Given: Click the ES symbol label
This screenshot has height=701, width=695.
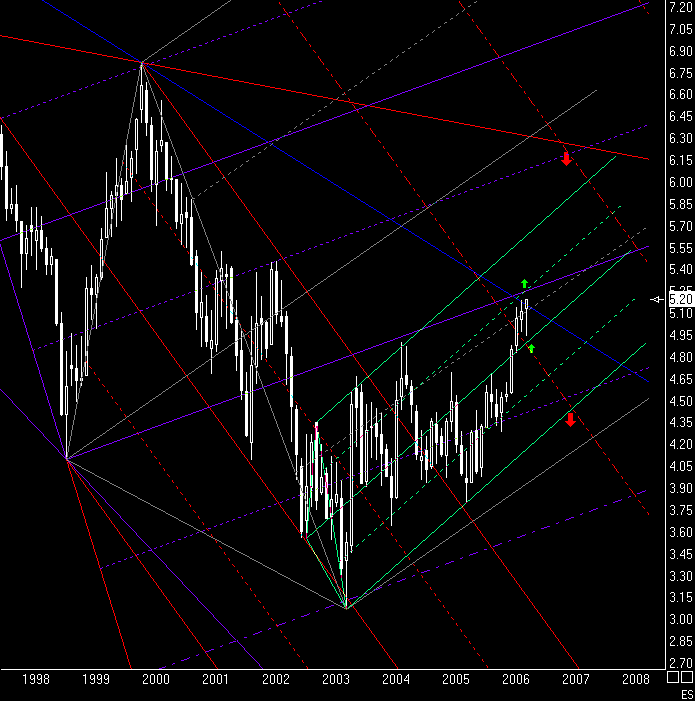Looking at the screenshot, I should (x=687, y=694).
